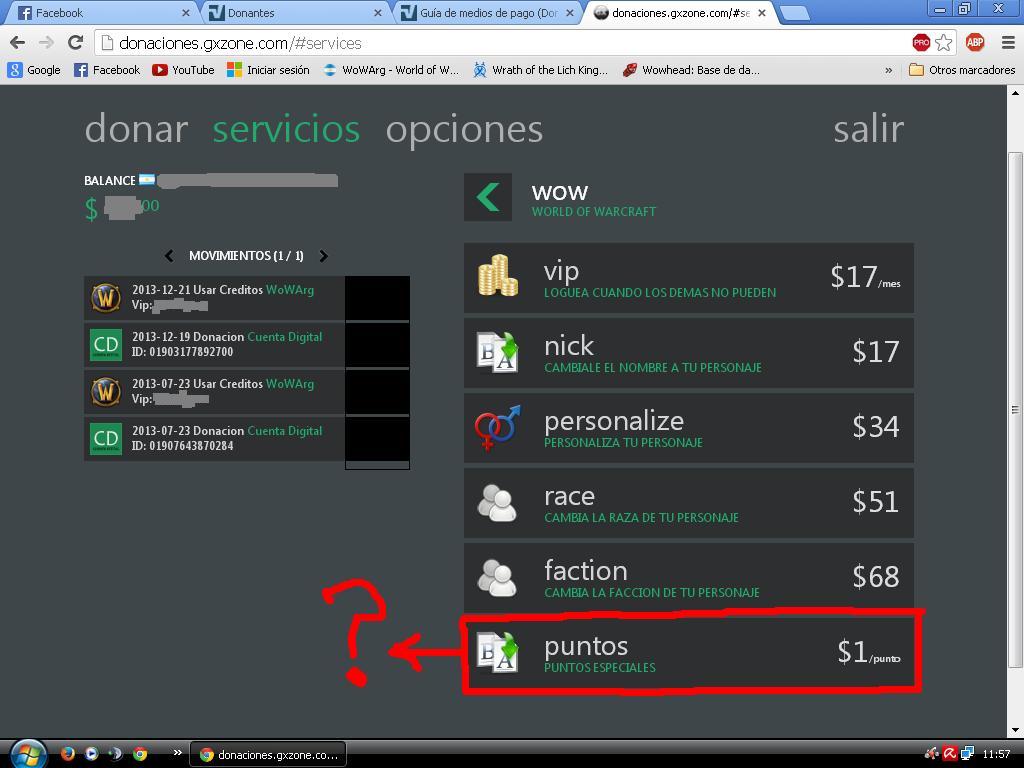Expand the bookmarks overflow chevron

[x=889, y=71]
